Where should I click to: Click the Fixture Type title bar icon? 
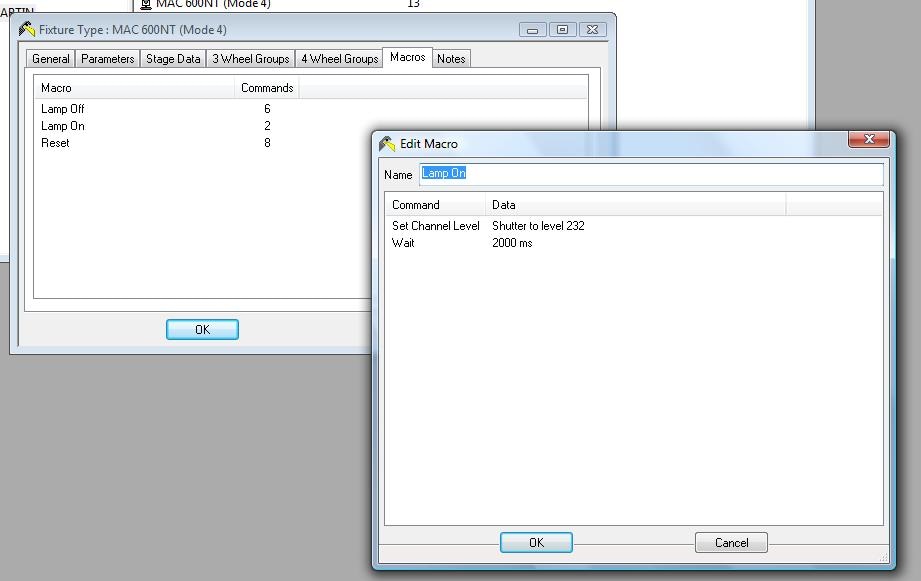(26, 29)
